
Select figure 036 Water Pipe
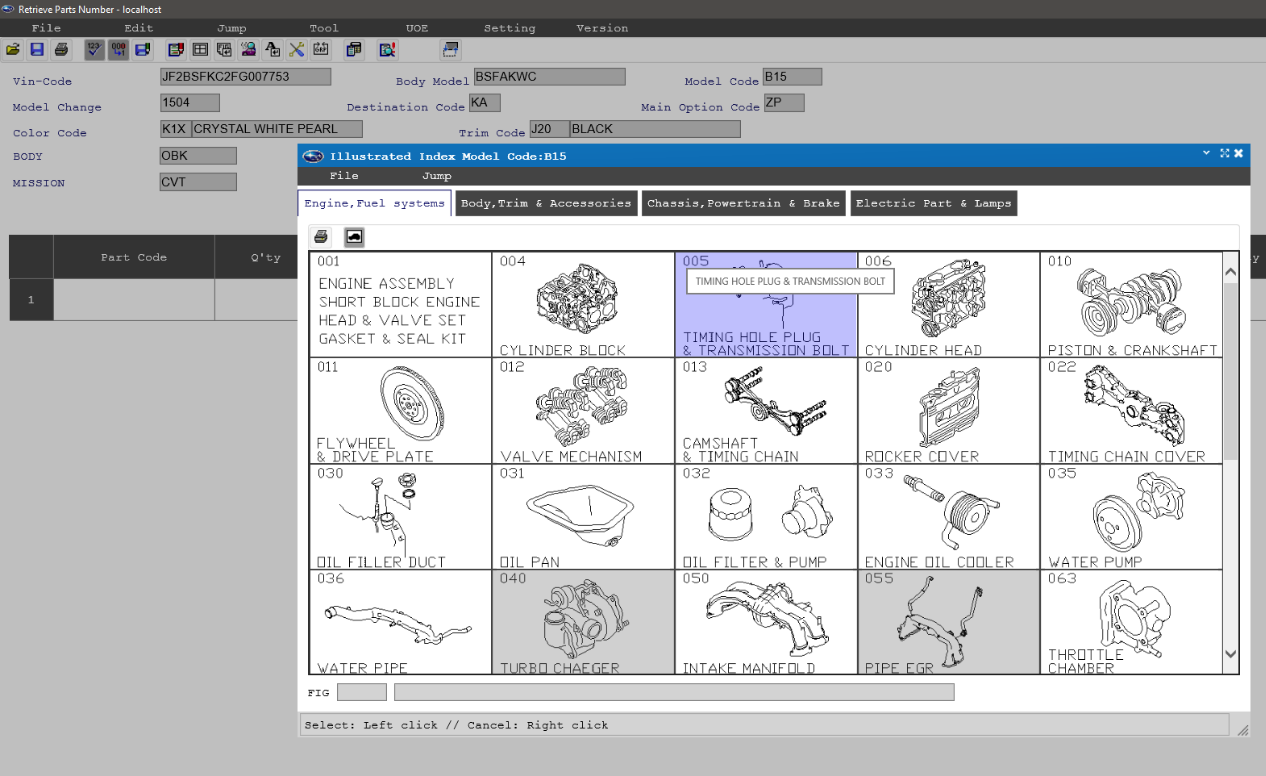pyautogui.click(x=401, y=621)
